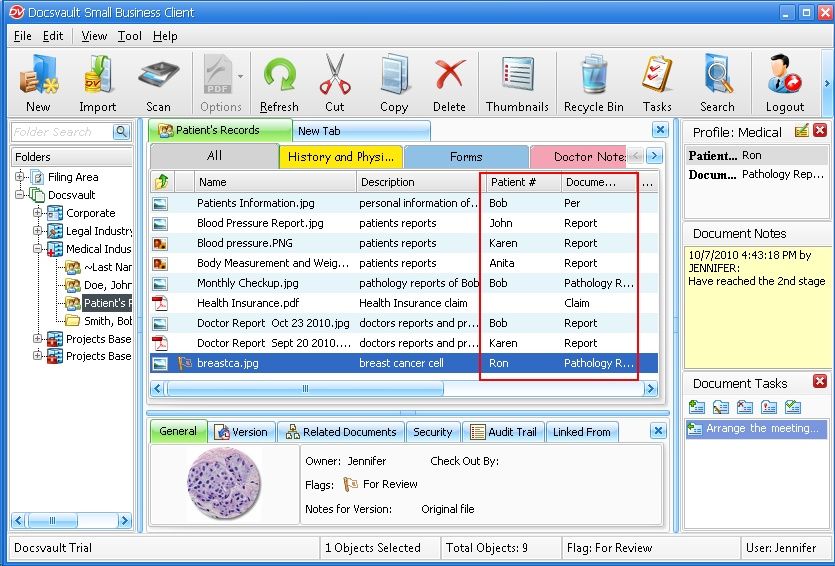Click the third Document Tasks toolbar icon
This screenshot has height=566, width=835.
pyautogui.click(x=744, y=407)
